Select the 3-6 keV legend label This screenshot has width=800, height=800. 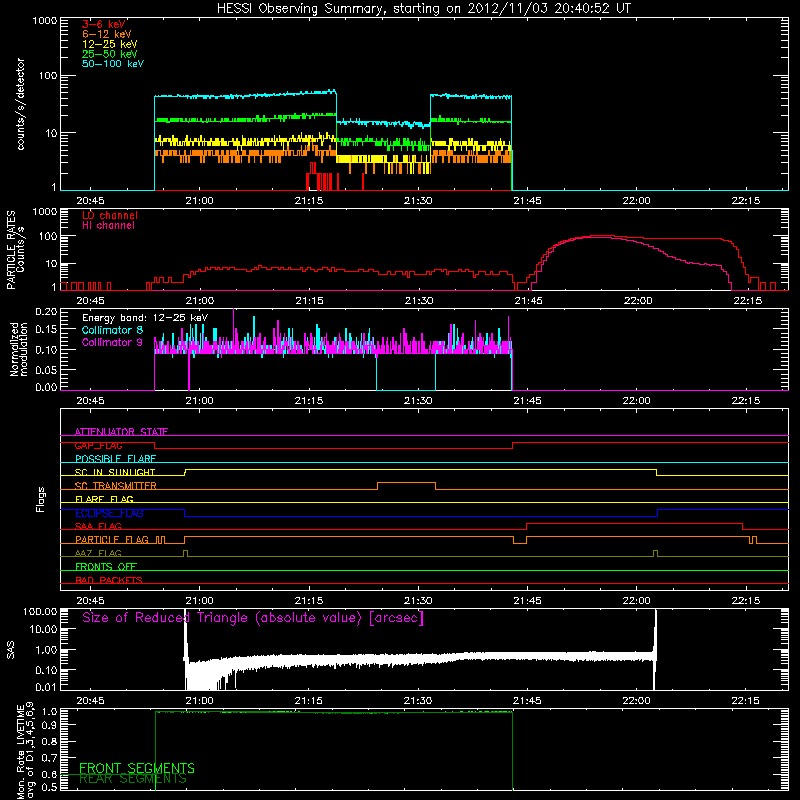click(104, 24)
